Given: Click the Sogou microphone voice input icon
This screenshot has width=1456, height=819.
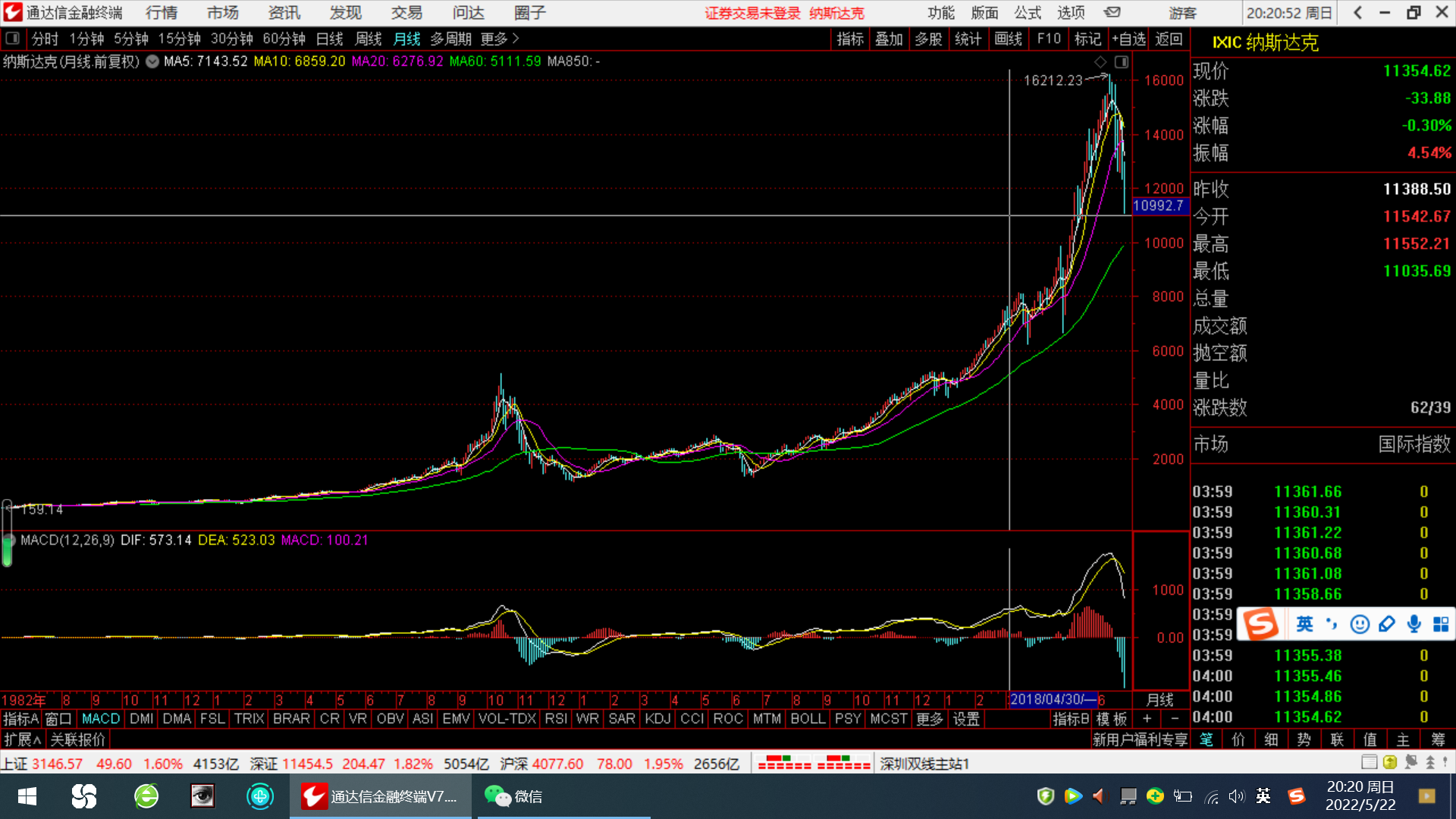Looking at the screenshot, I should (x=1414, y=624).
